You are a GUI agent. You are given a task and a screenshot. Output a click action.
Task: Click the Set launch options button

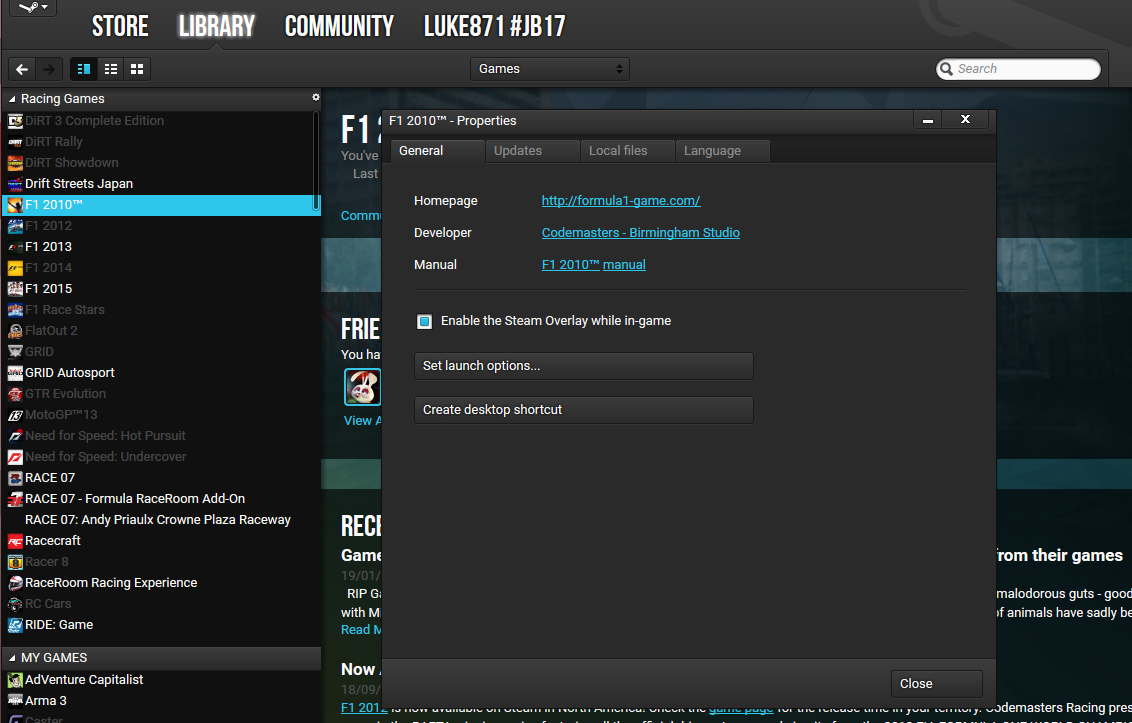[x=583, y=366]
